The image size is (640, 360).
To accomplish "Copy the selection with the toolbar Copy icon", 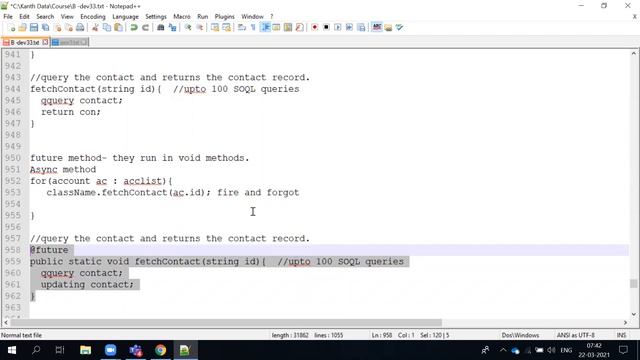I will pos(107,27).
